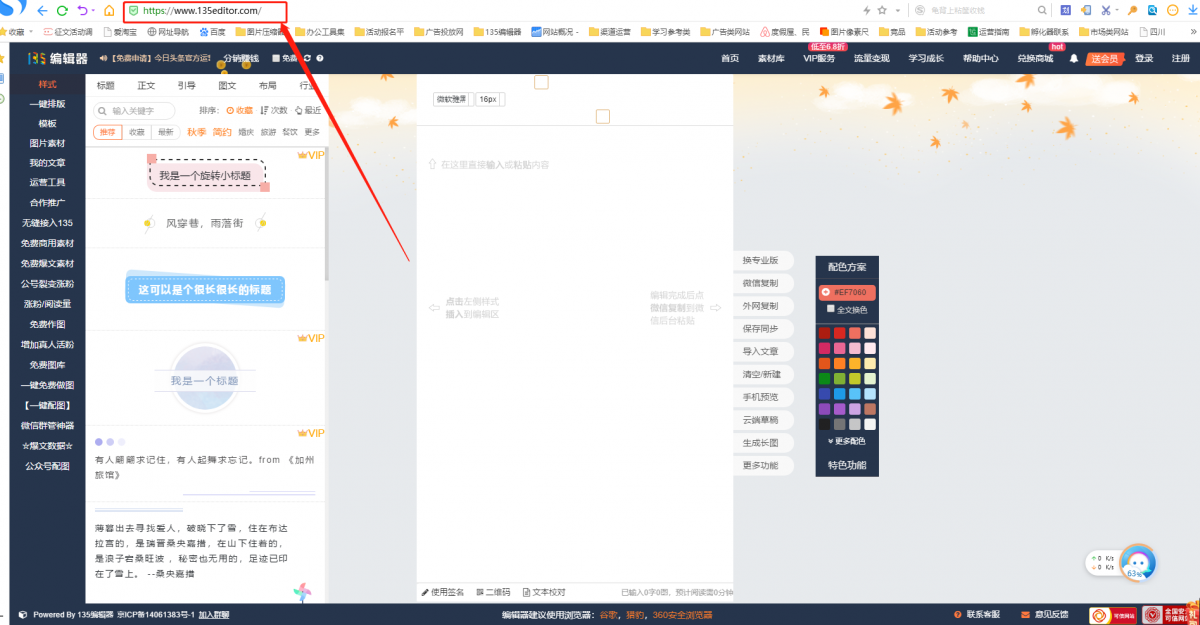
Task: Sort styles by 收藏
Action: [x=240, y=111]
